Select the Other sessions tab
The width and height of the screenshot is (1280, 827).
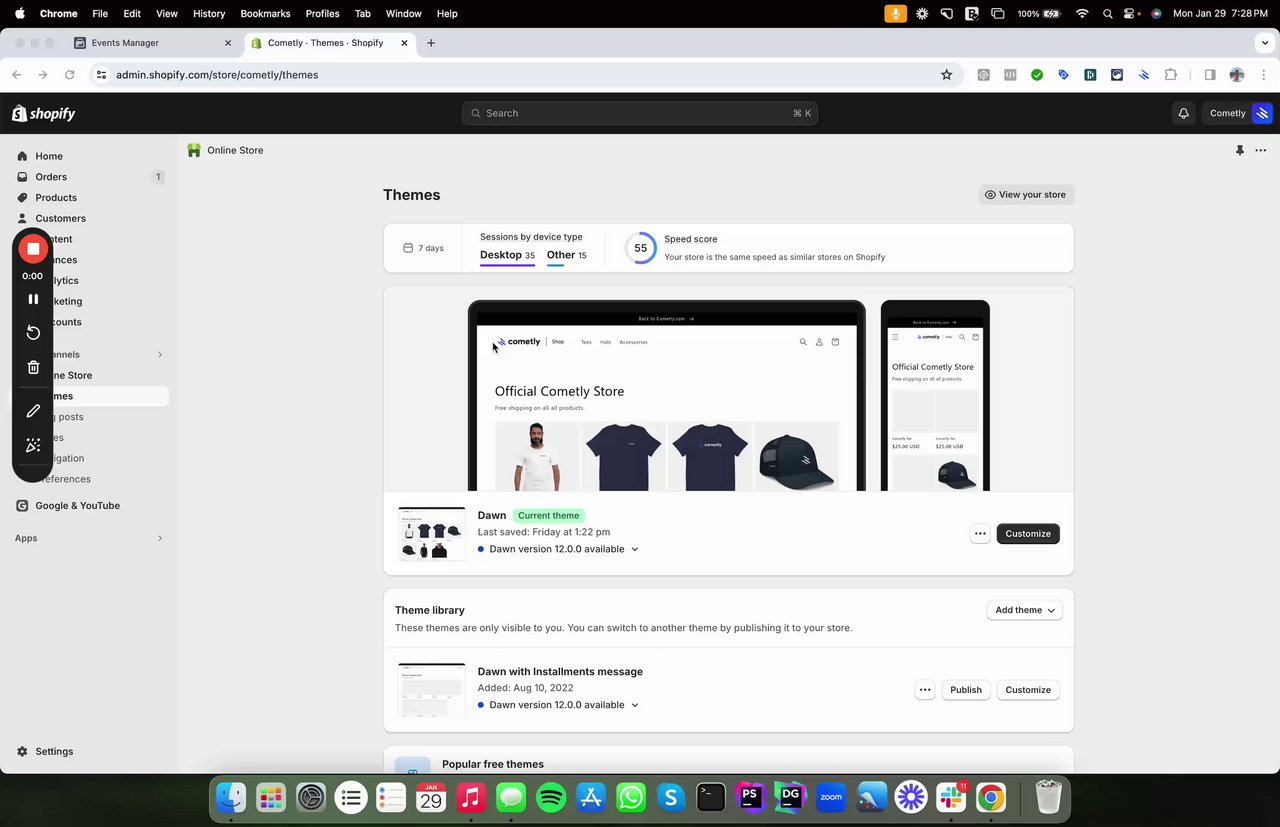pyautogui.click(x=567, y=256)
